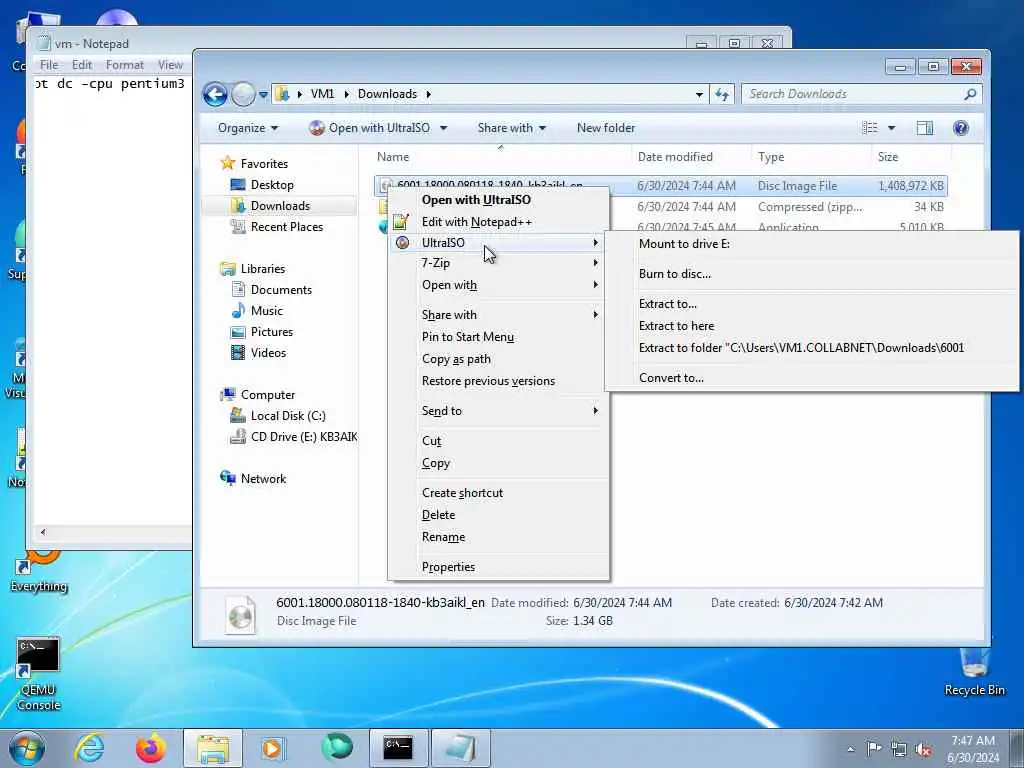Viewport: 1024px width, 768px height.
Task: Choose Cut from the context menu
Action: pos(498,441)
